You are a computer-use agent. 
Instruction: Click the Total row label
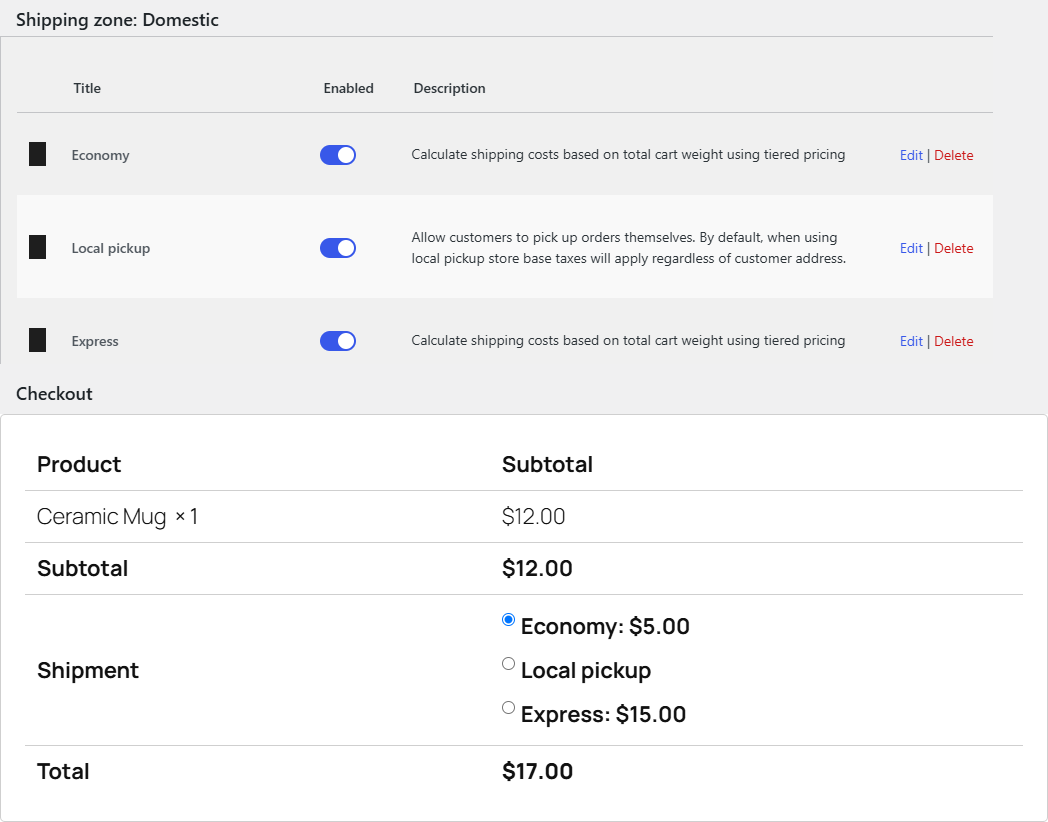63,771
